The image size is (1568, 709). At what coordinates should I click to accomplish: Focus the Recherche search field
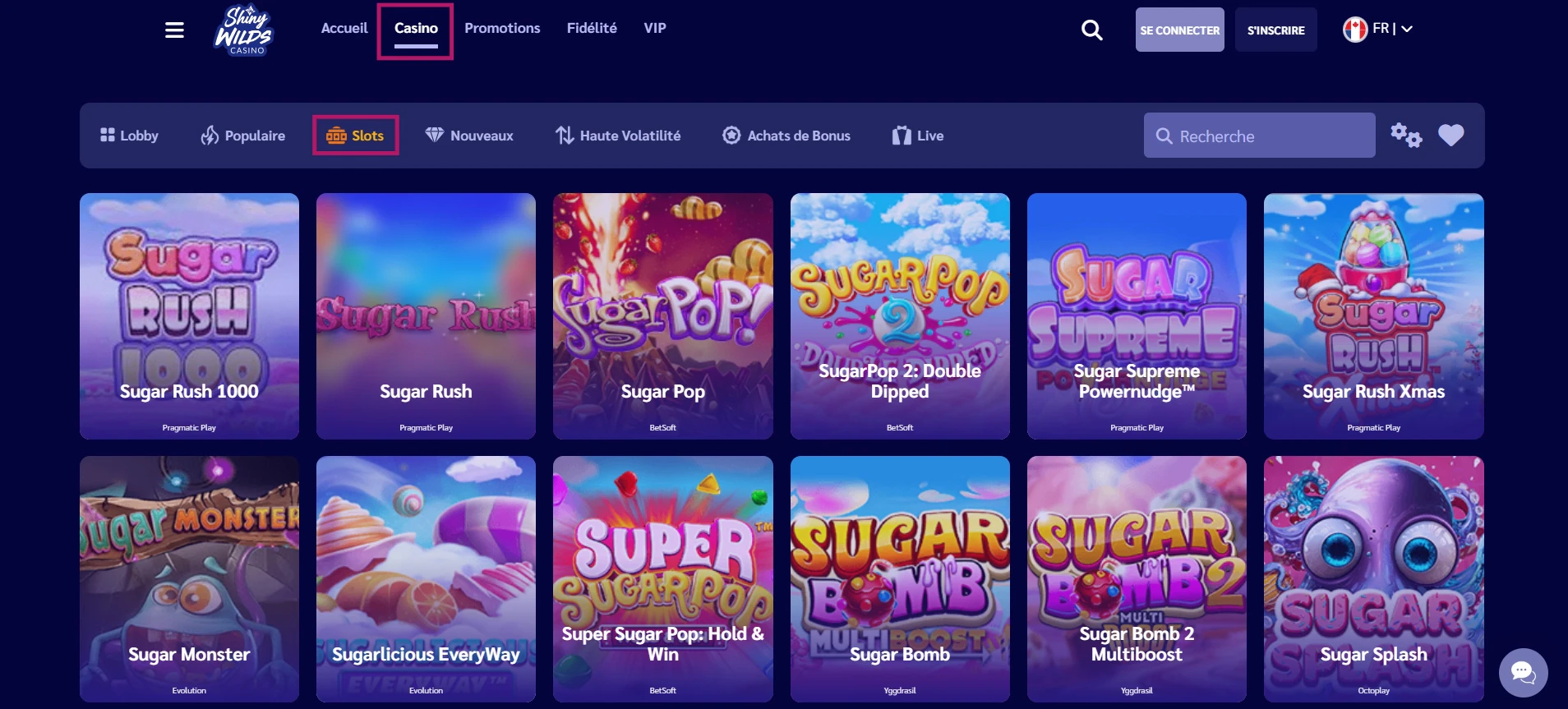[1259, 136]
